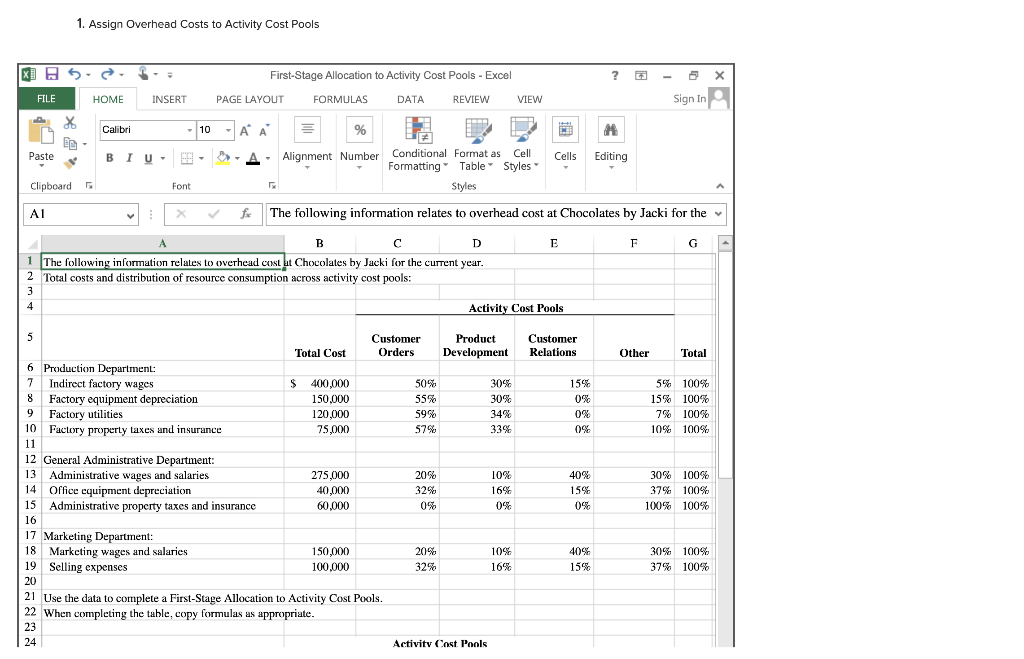The width and height of the screenshot is (1024, 659).
Task: Click the Paste clipboard icon
Action: pyautogui.click(x=41, y=131)
